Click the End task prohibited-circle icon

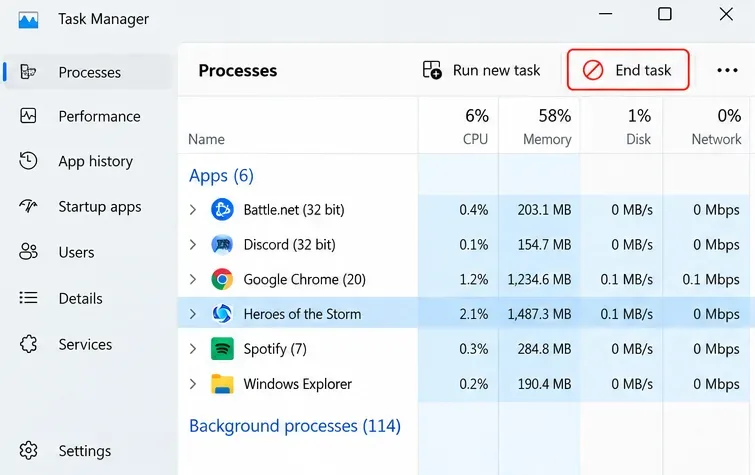tap(593, 70)
